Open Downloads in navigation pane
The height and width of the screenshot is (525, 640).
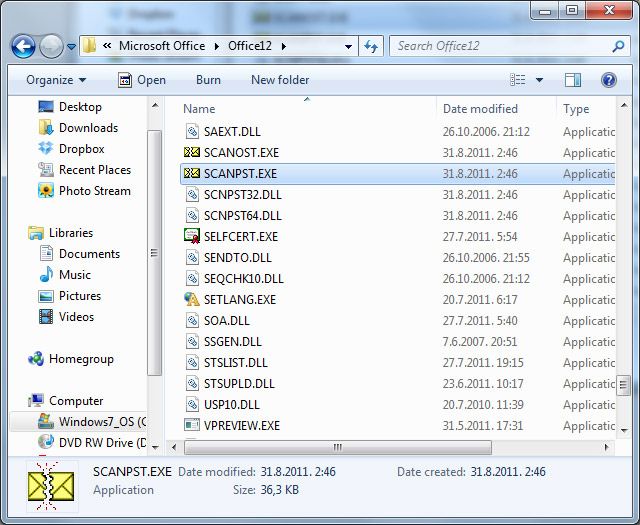pos(78,128)
